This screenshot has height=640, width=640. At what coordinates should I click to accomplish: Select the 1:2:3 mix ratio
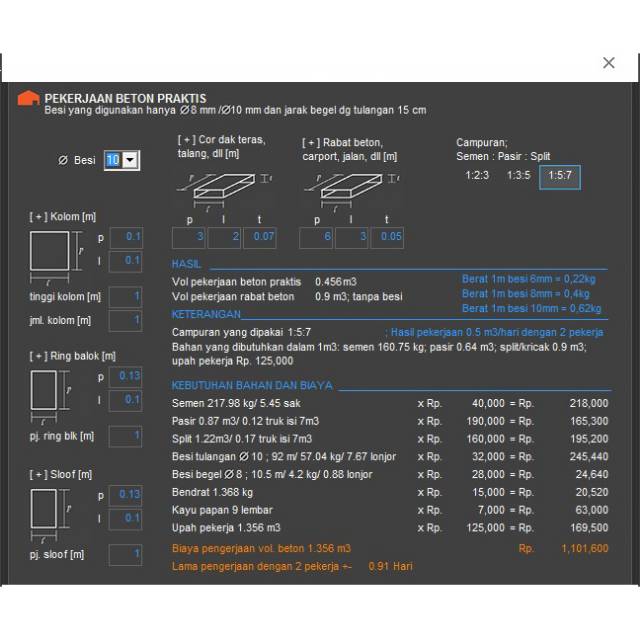tap(477, 176)
